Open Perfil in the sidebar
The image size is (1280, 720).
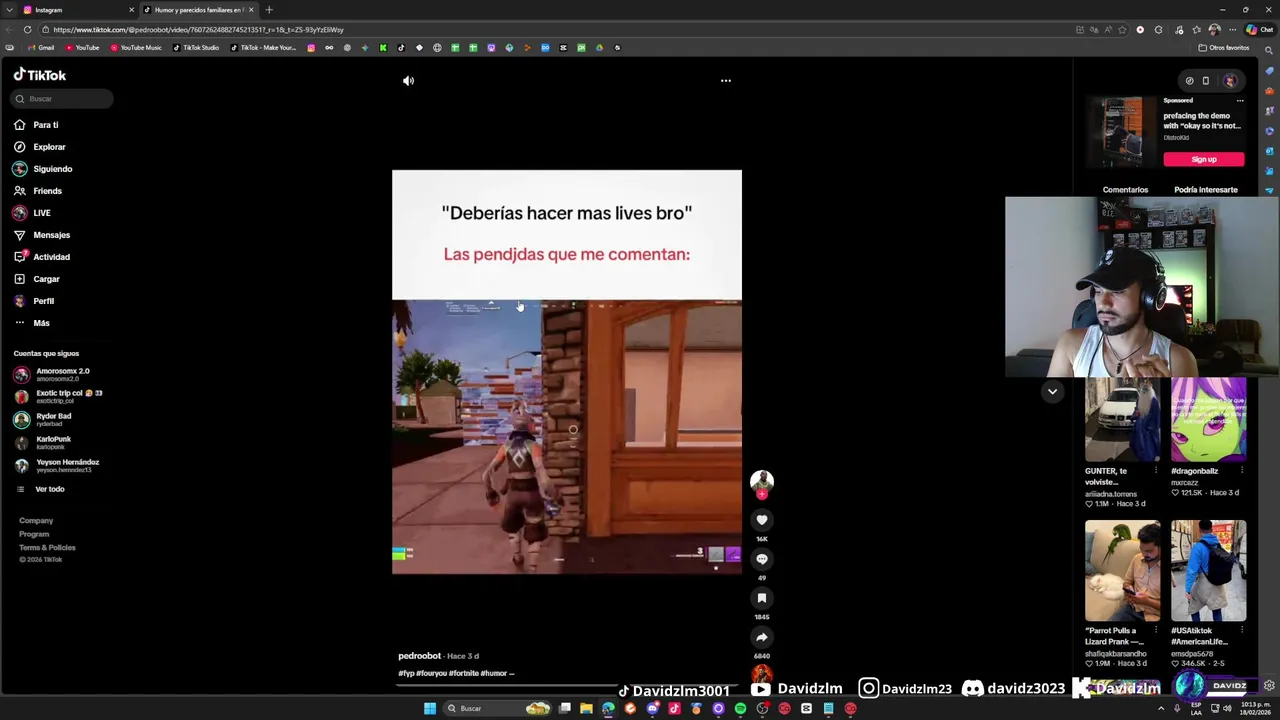click(x=43, y=301)
